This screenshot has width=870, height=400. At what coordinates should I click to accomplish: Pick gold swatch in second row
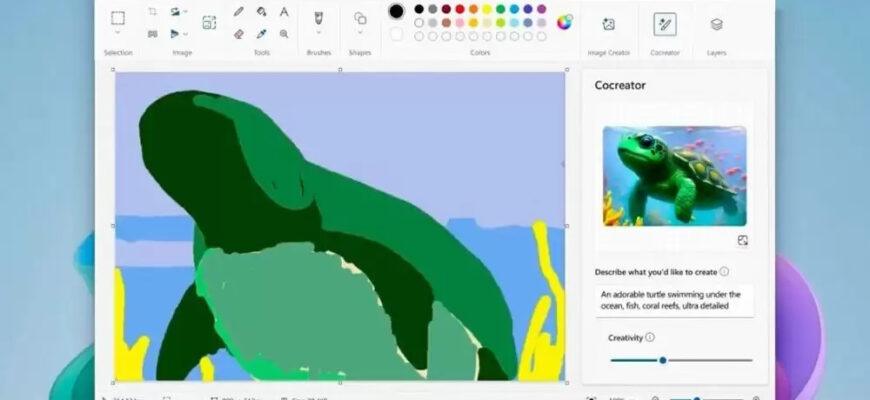coord(473,23)
